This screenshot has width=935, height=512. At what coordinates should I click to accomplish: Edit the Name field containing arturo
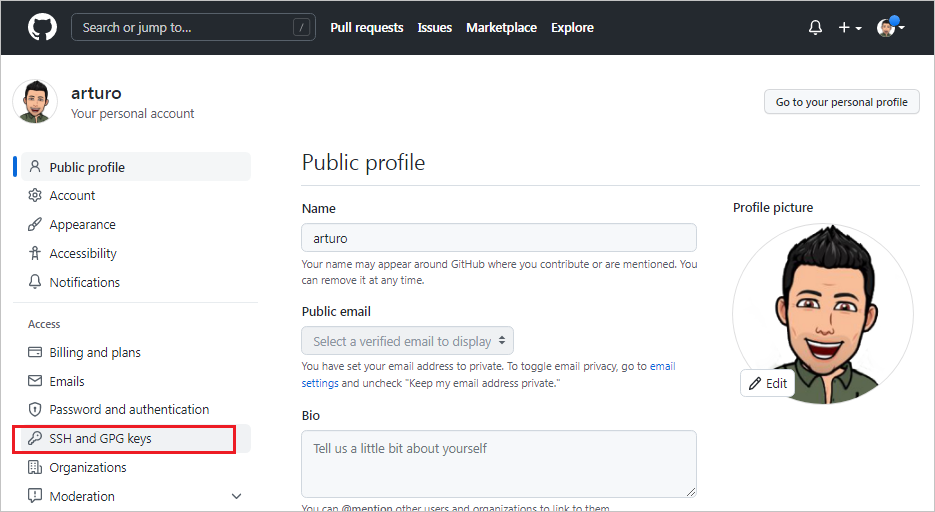click(499, 238)
